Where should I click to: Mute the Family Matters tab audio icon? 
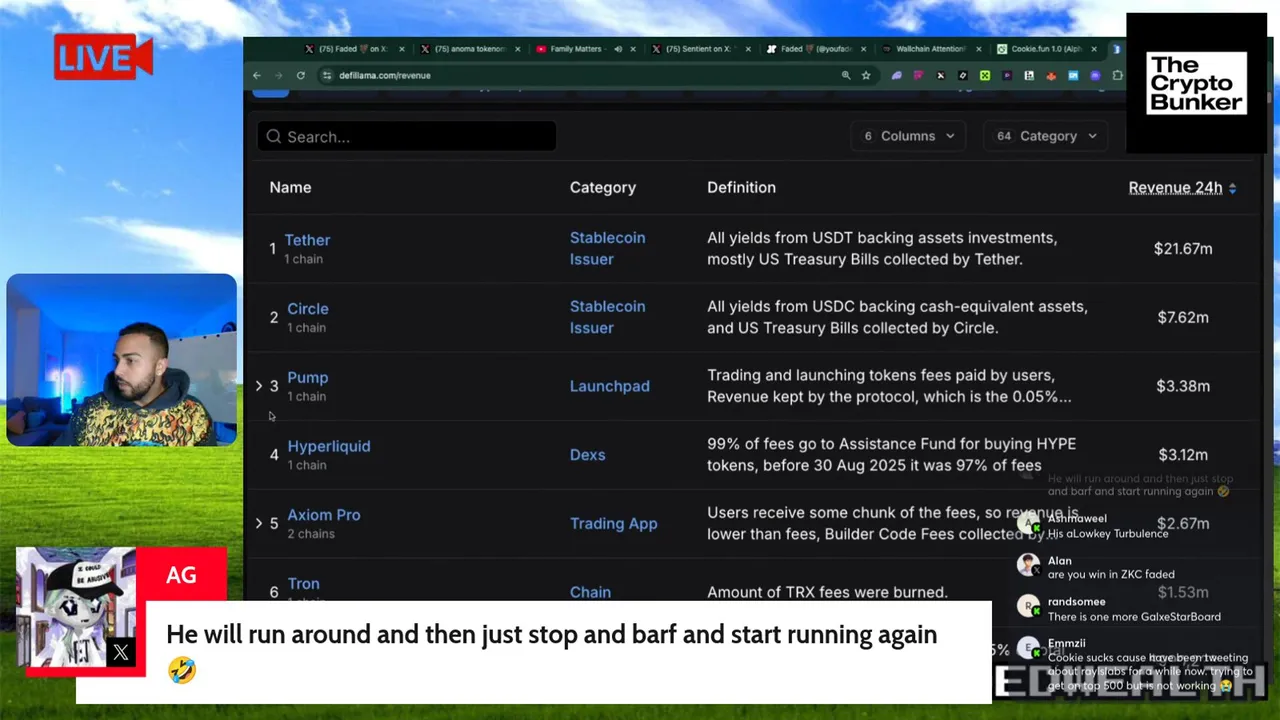(618, 49)
